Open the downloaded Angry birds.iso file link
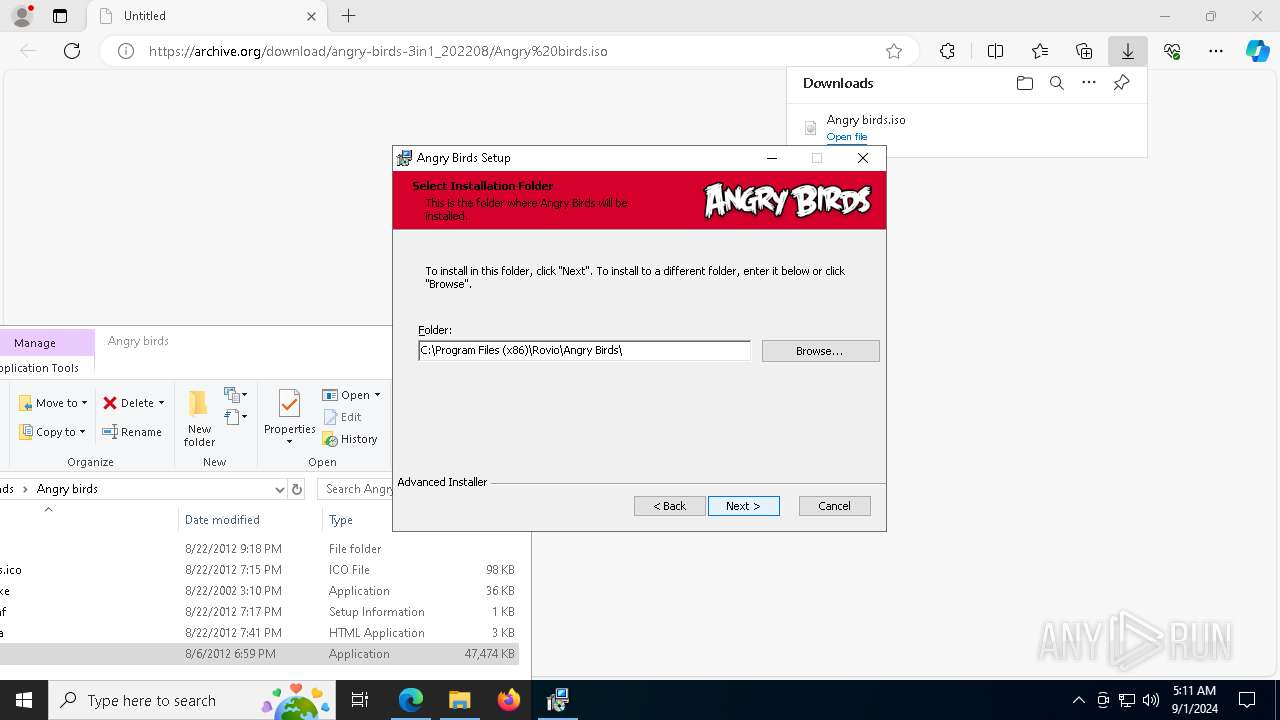 [846, 137]
